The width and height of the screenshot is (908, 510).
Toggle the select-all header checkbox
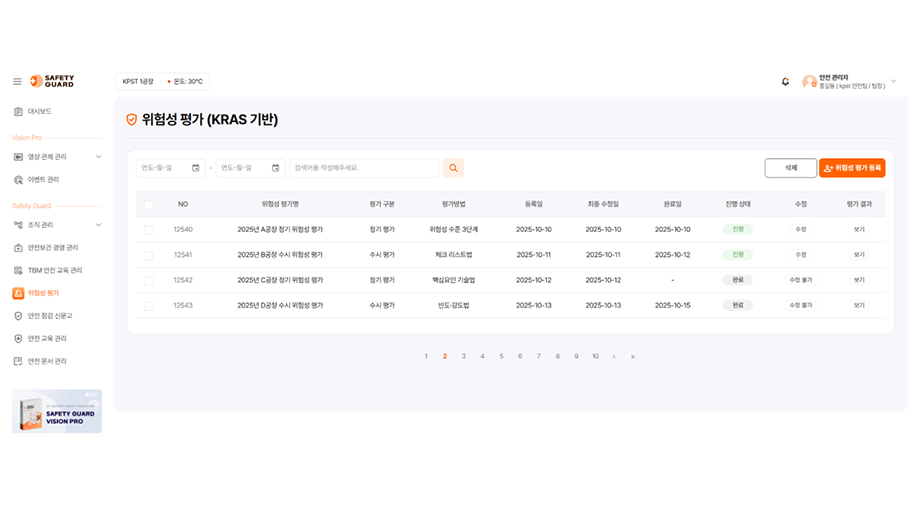pos(149,204)
